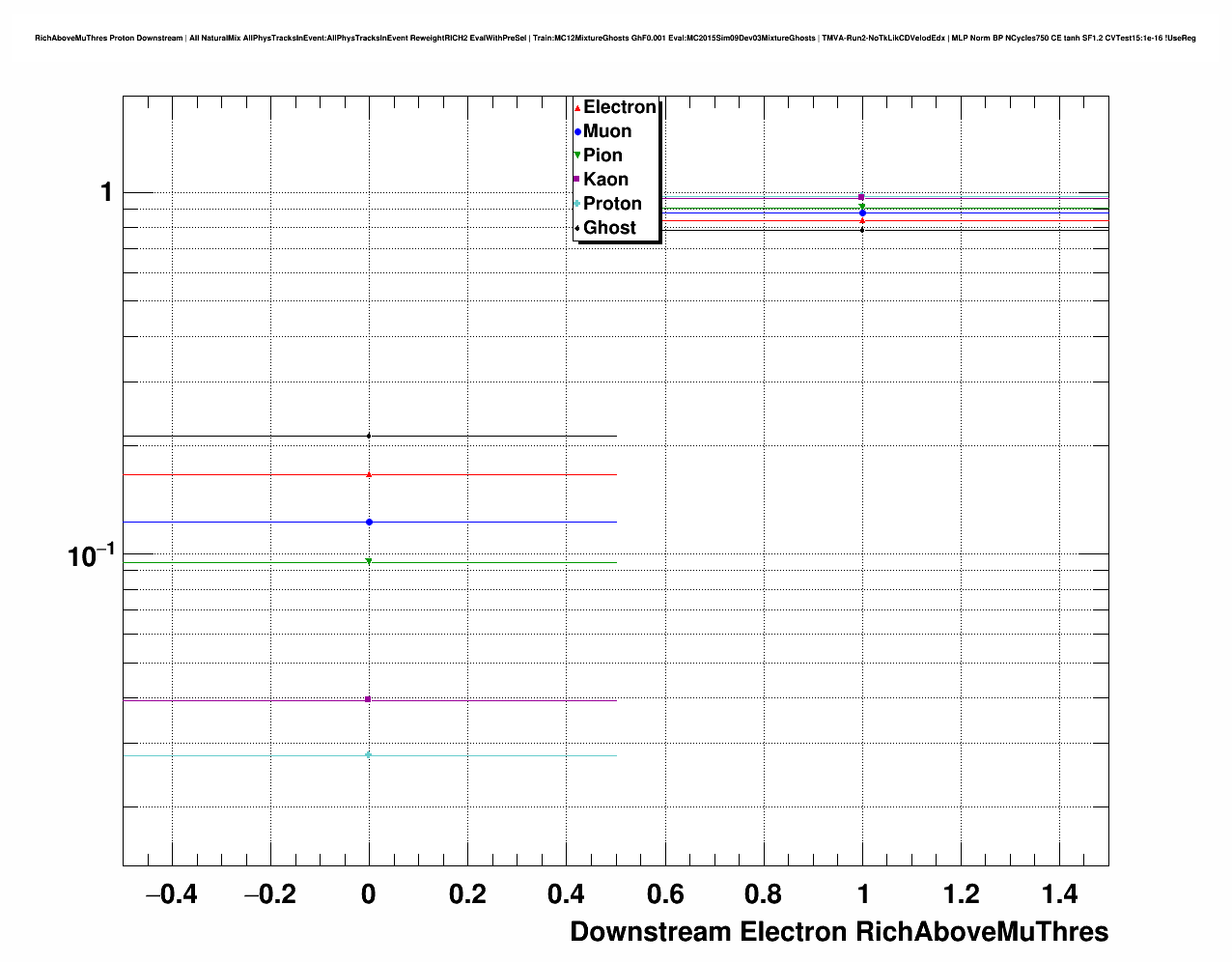Click the green Pion data point at x=0
The width and height of the screenshot is (1232, 962).
coord(369,562)
